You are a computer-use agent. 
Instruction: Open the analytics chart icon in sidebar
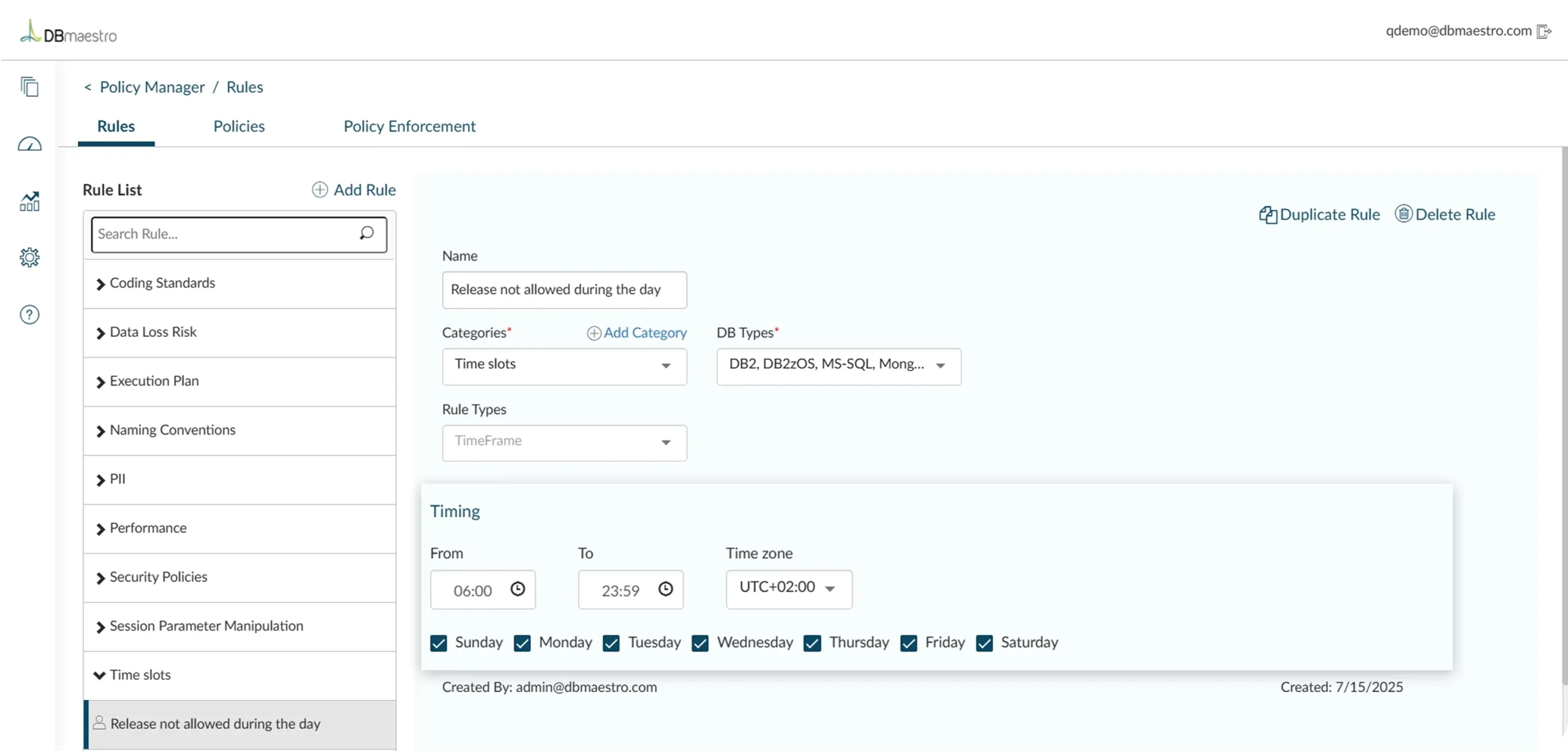tap(29, 201)
